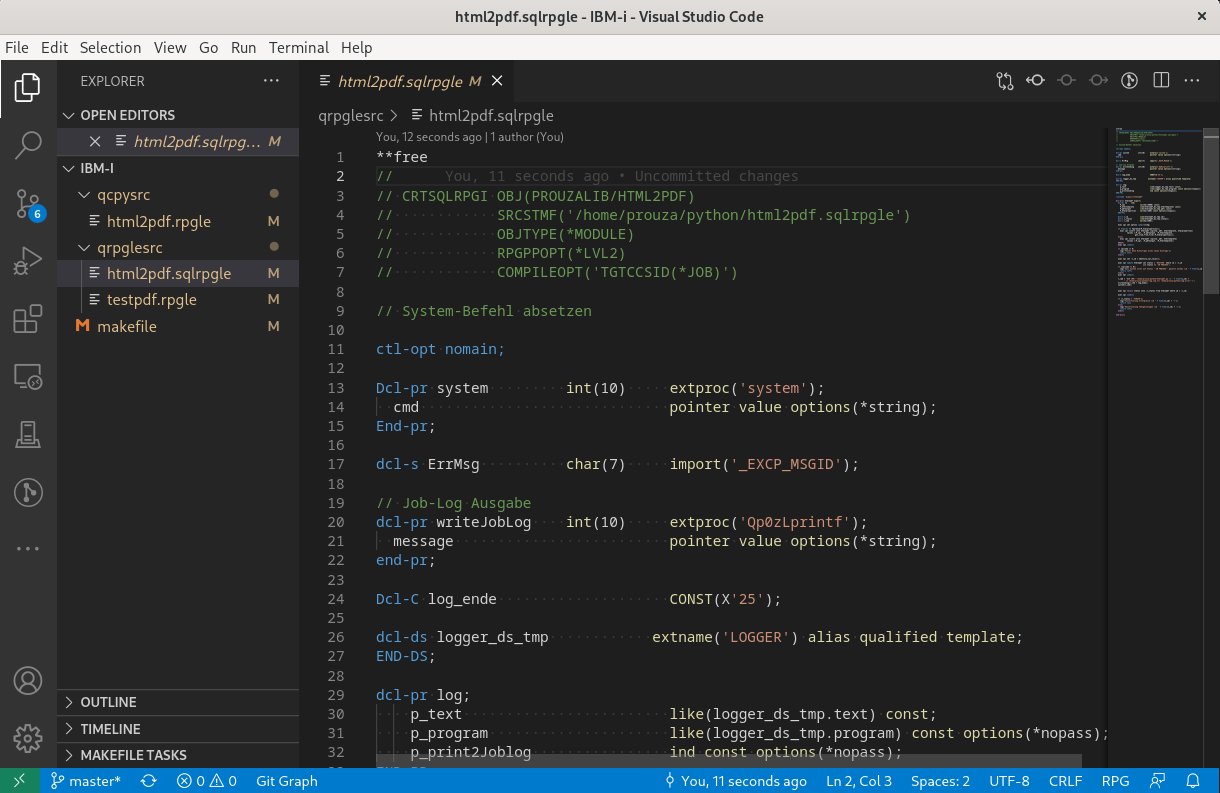This screenshot has height=793, width=1220.
Task: Open the Run and Debug view
Action: (x=28, y=262)
